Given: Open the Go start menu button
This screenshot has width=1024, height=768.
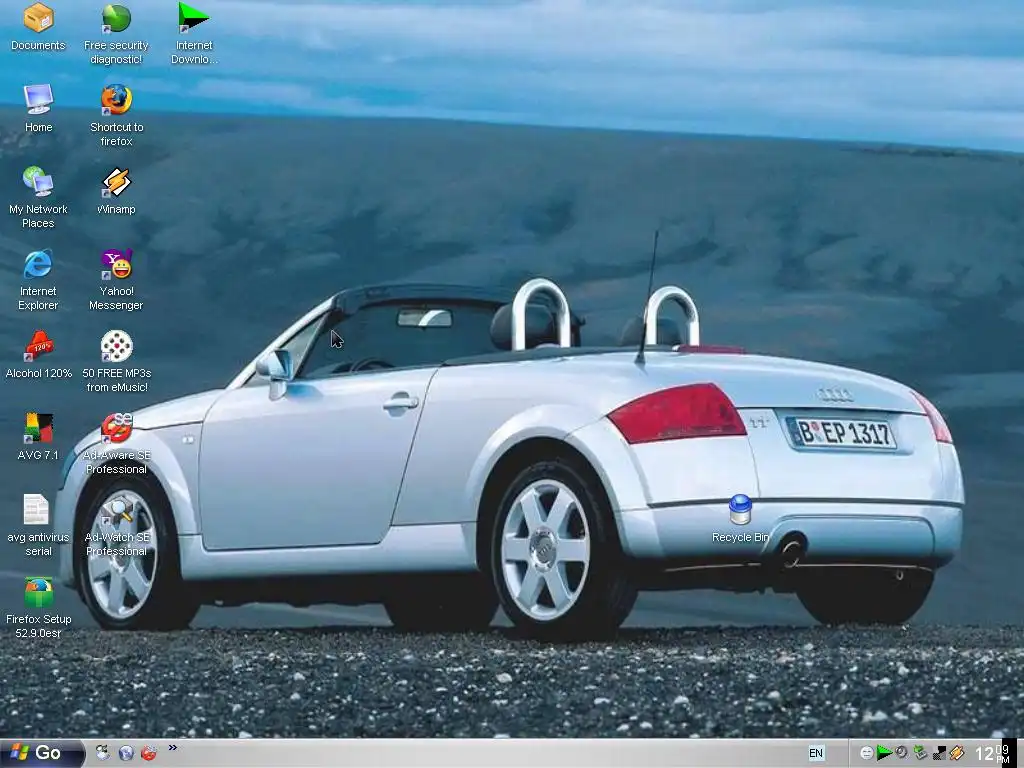Looking at the screenshot, I should click(42, 753).
